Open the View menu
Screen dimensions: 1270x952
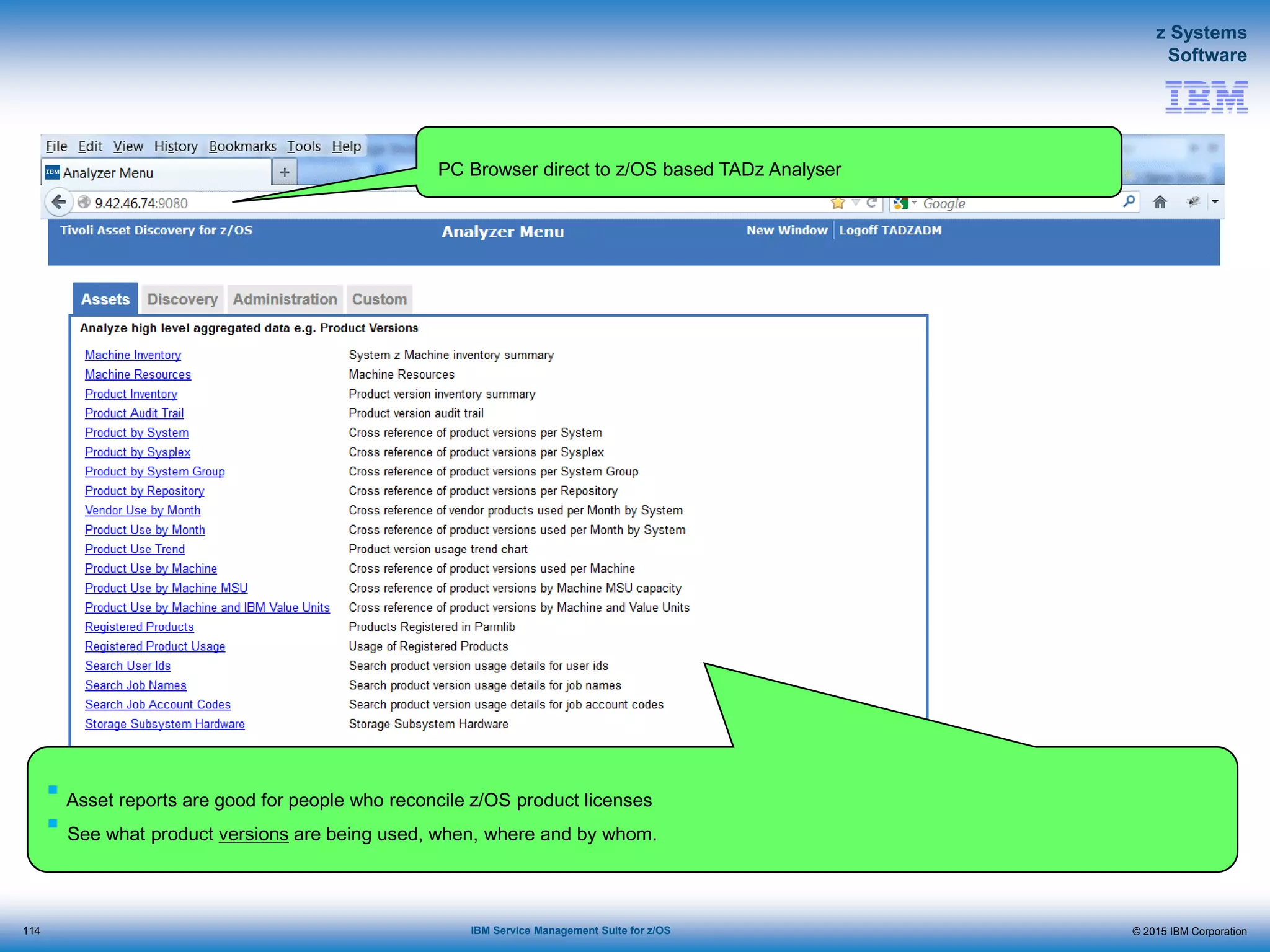tap(128, 146)
